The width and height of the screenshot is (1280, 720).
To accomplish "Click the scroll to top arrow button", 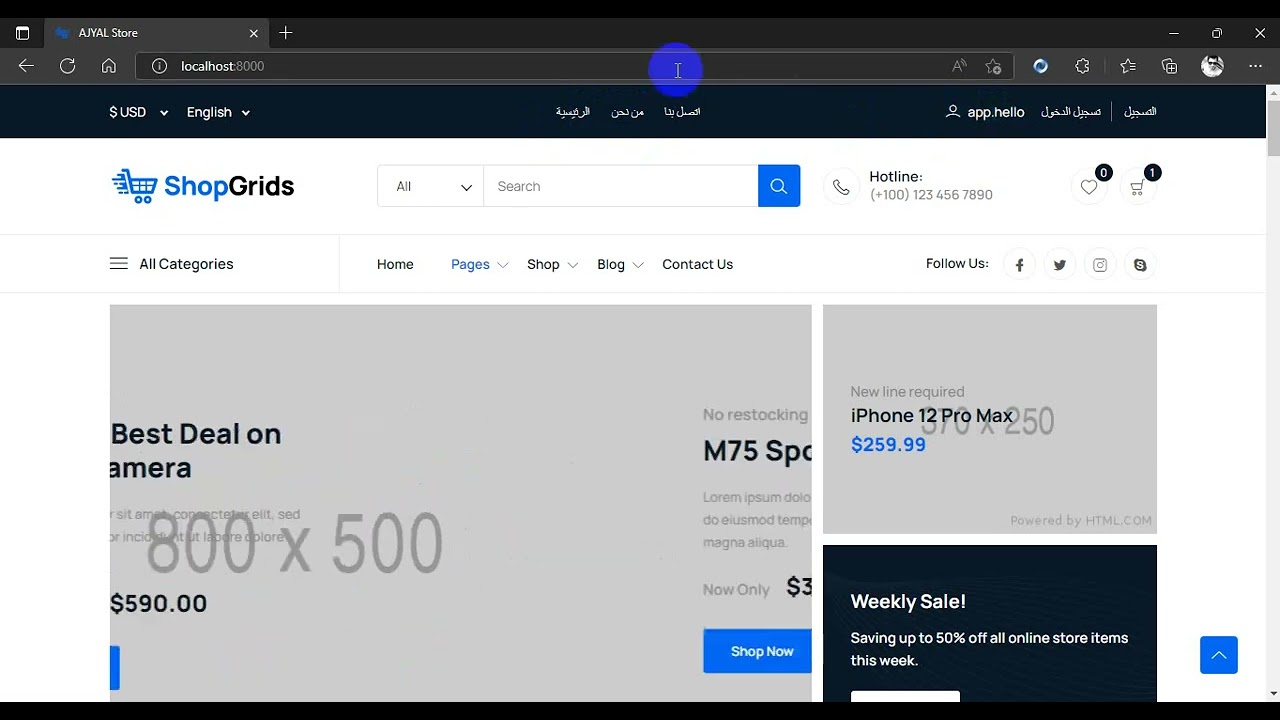I will point(1219,655).
